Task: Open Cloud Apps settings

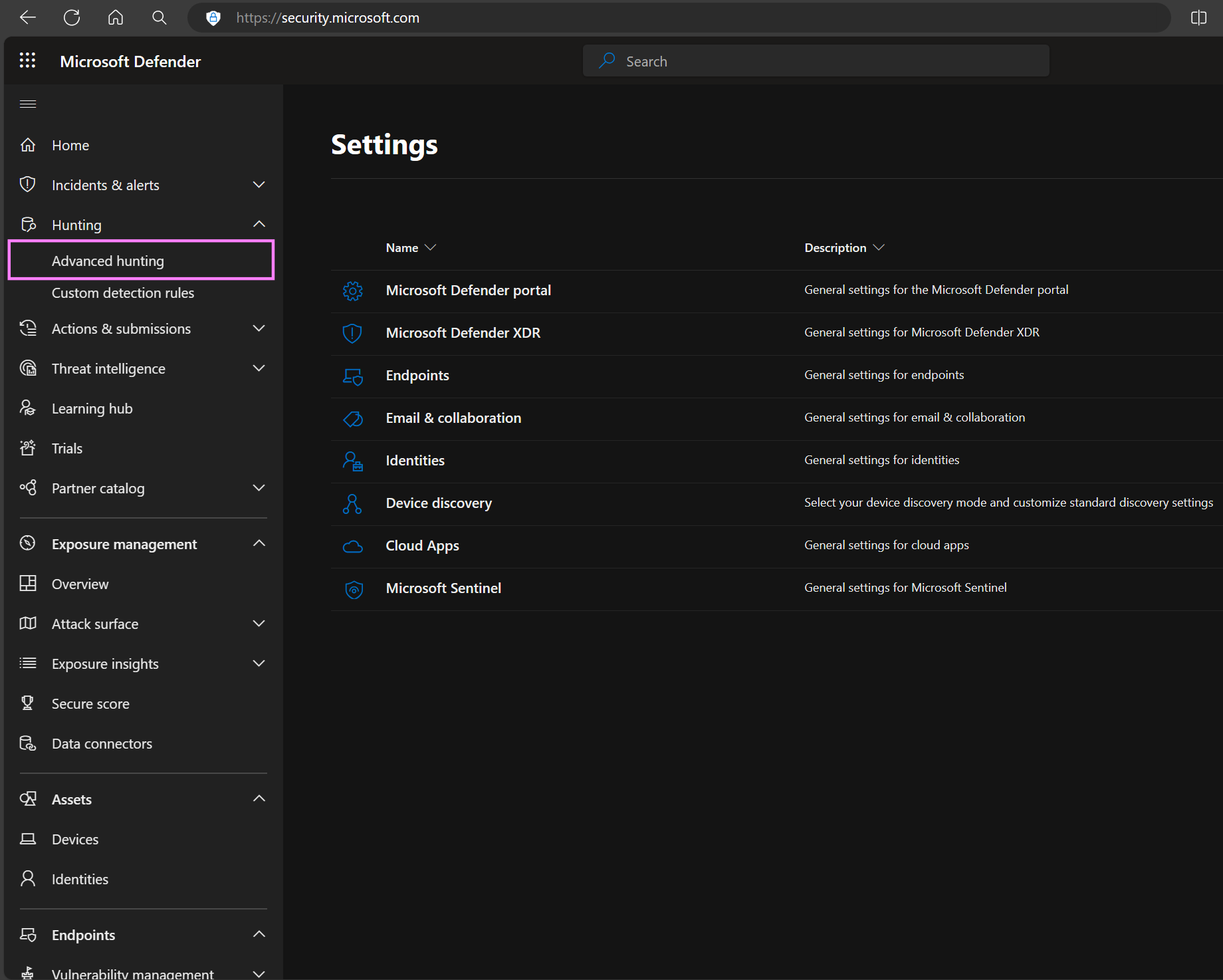Action: (422, 546)
